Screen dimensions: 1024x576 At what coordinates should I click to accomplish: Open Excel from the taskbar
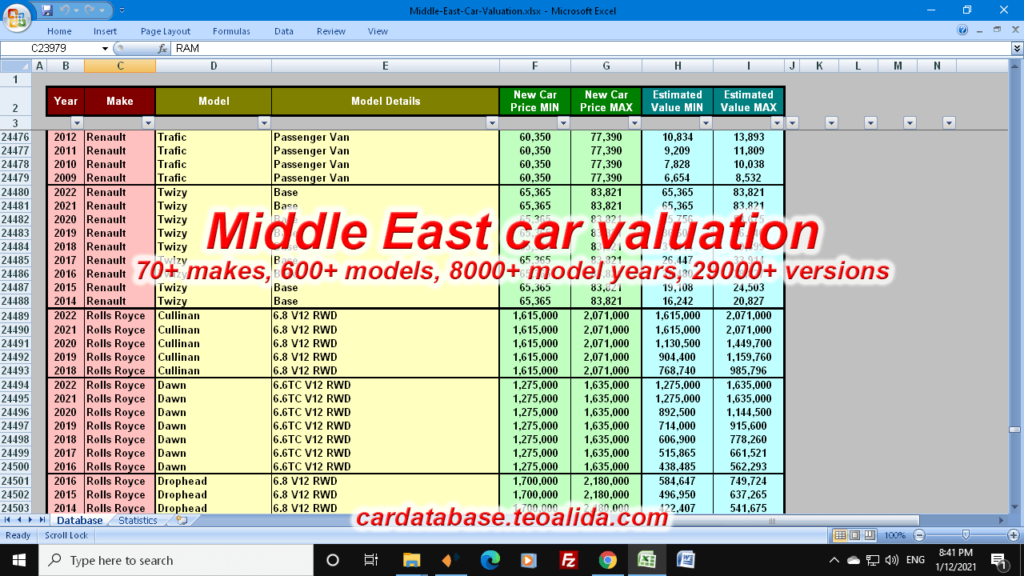pyautogui.click(x=647, y=559)
